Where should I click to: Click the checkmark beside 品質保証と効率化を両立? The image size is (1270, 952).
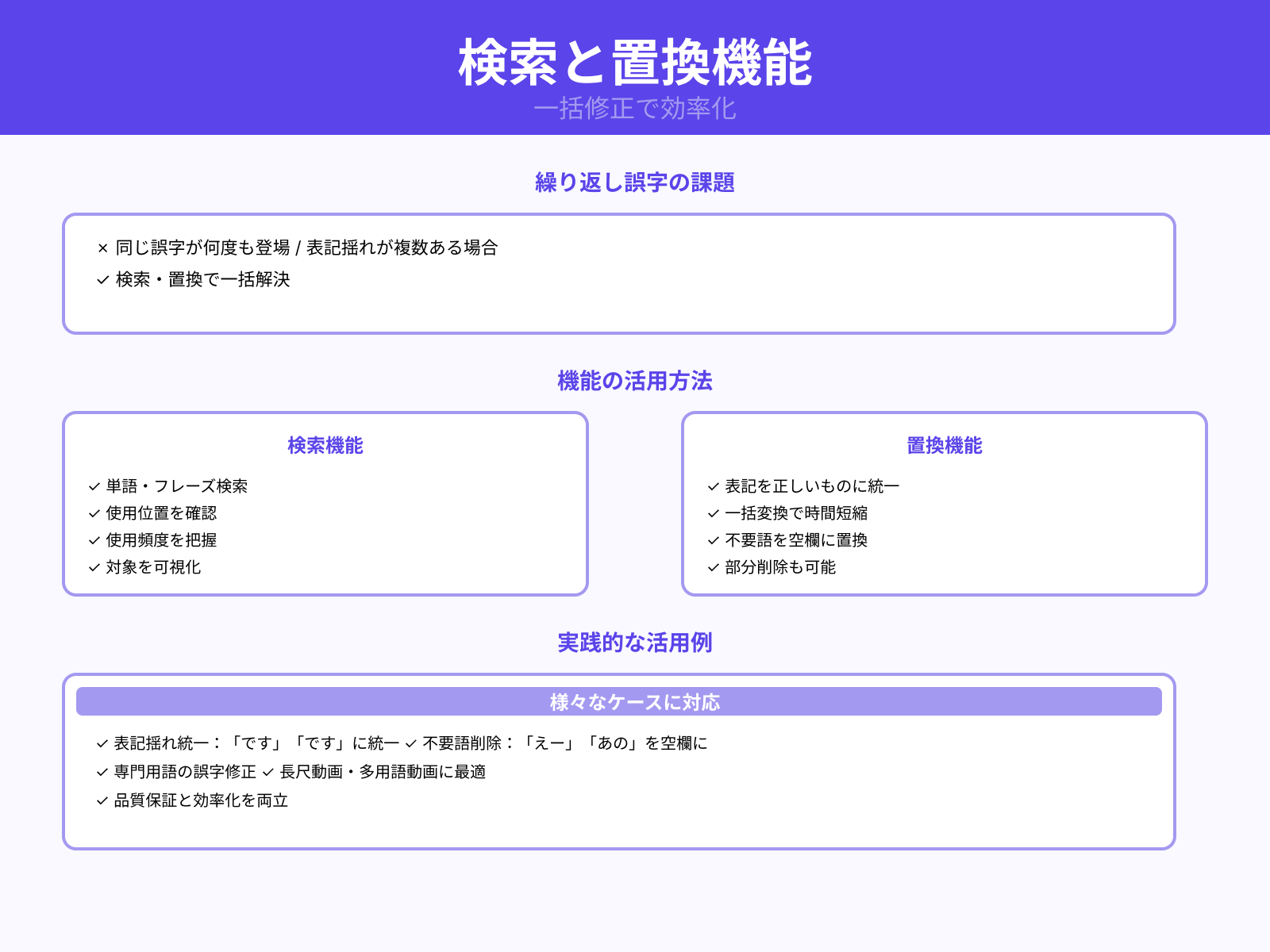tap(101, 801)
